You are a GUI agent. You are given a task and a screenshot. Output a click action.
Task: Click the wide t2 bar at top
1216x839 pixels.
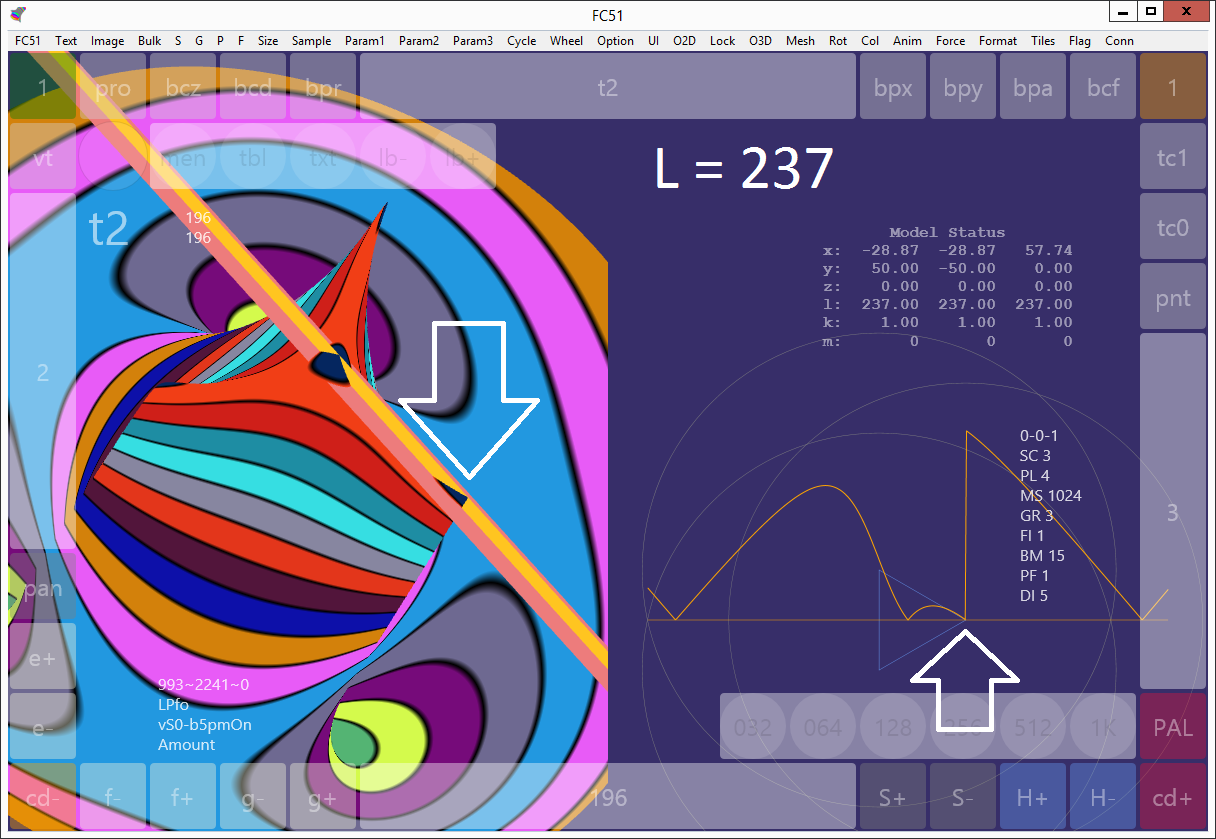(x=608, y=87)
